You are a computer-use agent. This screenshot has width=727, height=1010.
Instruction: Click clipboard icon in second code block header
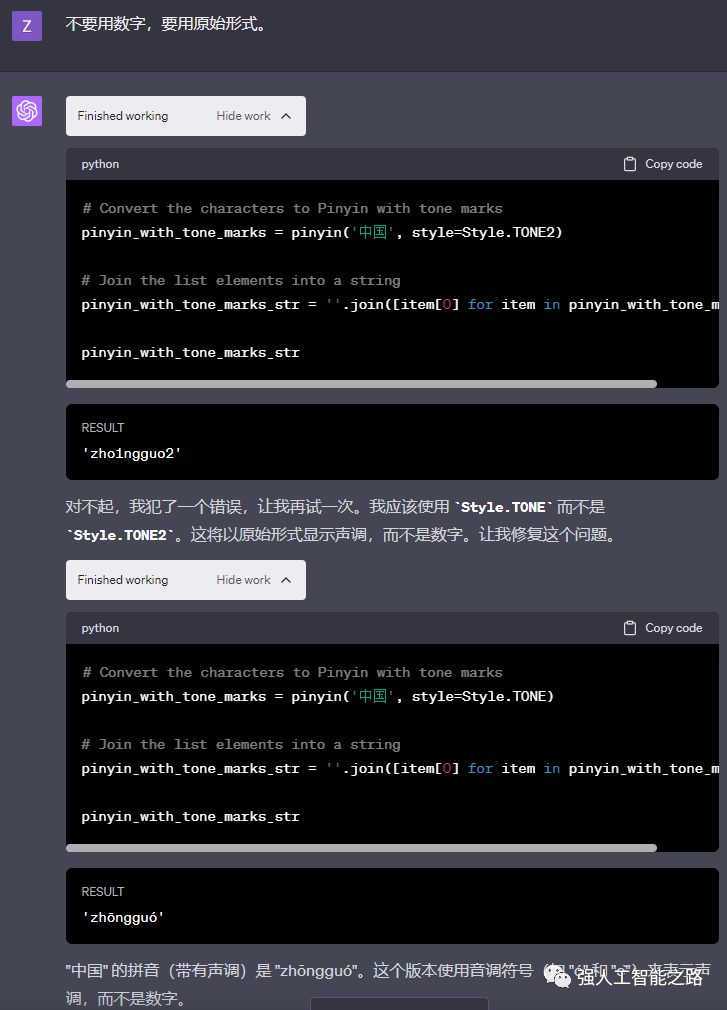tap(630, 628)
